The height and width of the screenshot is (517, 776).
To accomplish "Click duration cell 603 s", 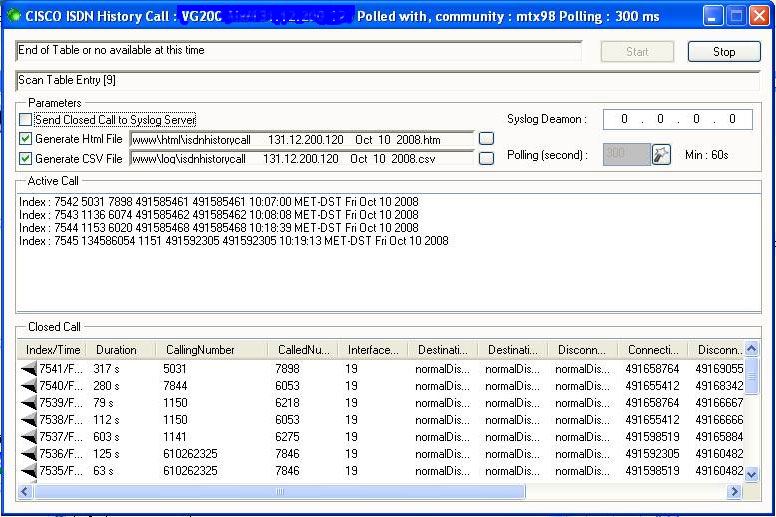I will point(106,437).
